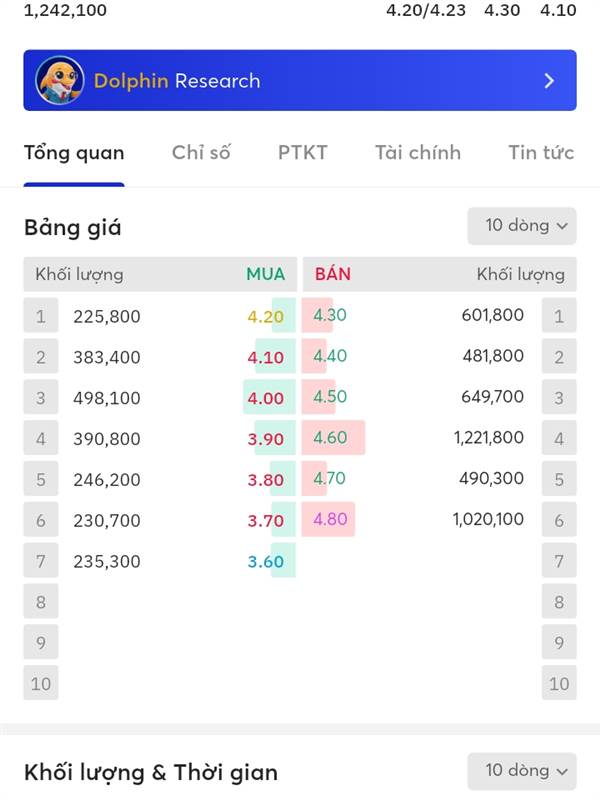Switch to the Chỉ số tab
The width and height of the screenshot is (600, 800).
[x=201, y=153]
